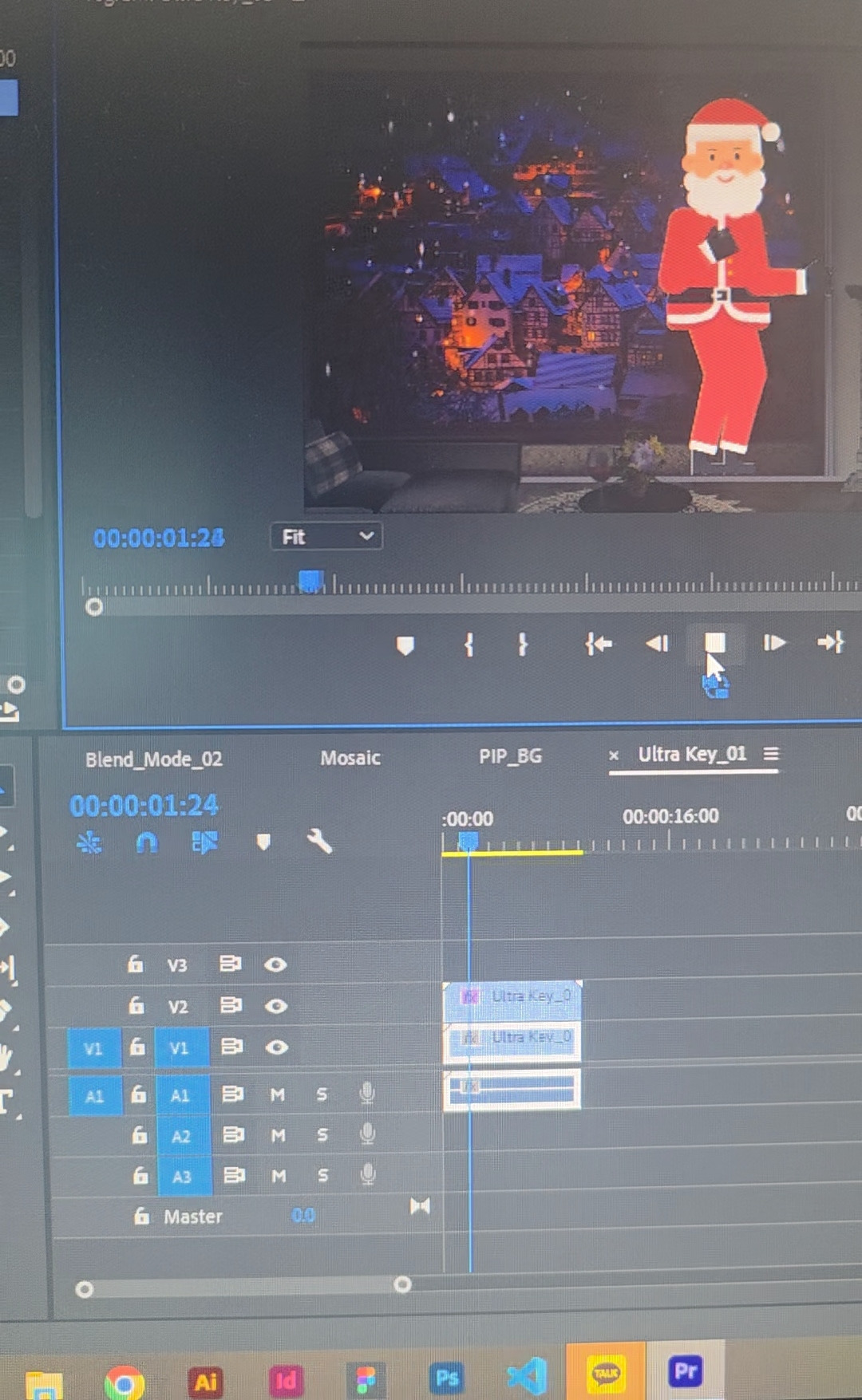The width and height of the screenshot is (862, 1400).
Task: Select the audio clip on A1
Action: tap(512, 1090)
